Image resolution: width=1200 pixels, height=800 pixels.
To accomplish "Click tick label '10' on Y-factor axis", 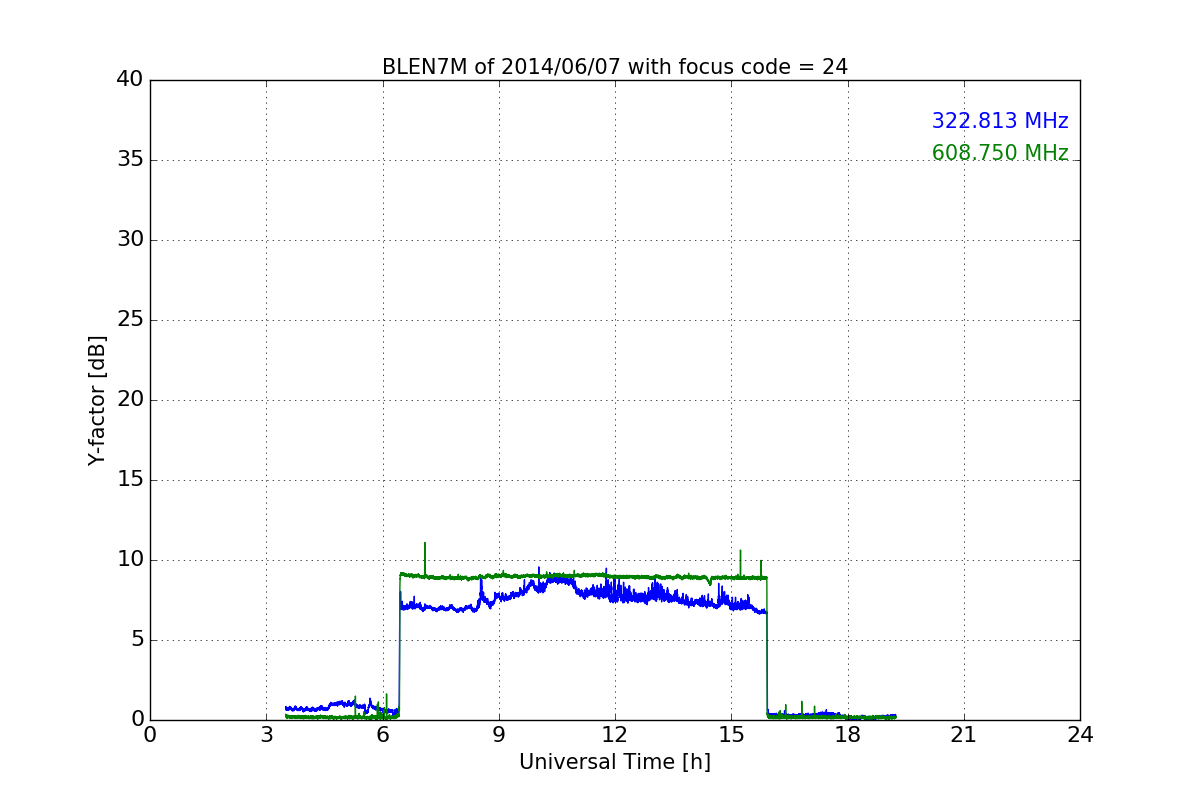I will [130, 560].
